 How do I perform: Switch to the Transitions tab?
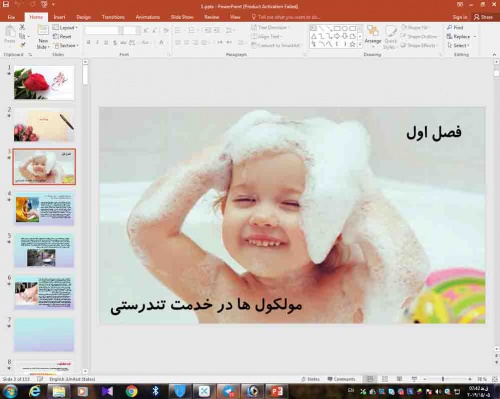113,17
